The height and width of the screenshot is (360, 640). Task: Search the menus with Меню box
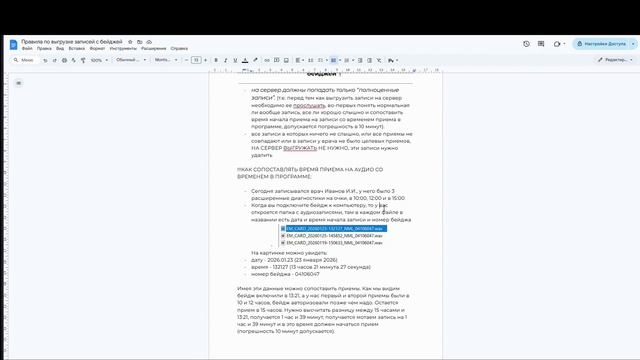24,60
